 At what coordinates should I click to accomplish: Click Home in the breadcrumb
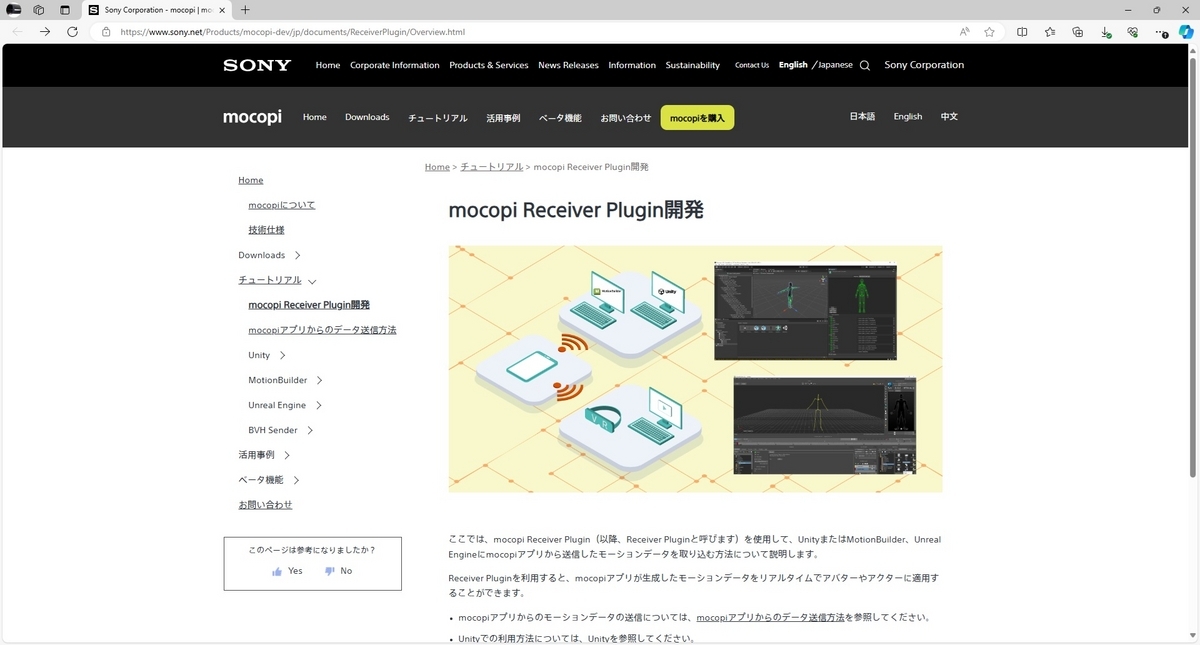437,167
